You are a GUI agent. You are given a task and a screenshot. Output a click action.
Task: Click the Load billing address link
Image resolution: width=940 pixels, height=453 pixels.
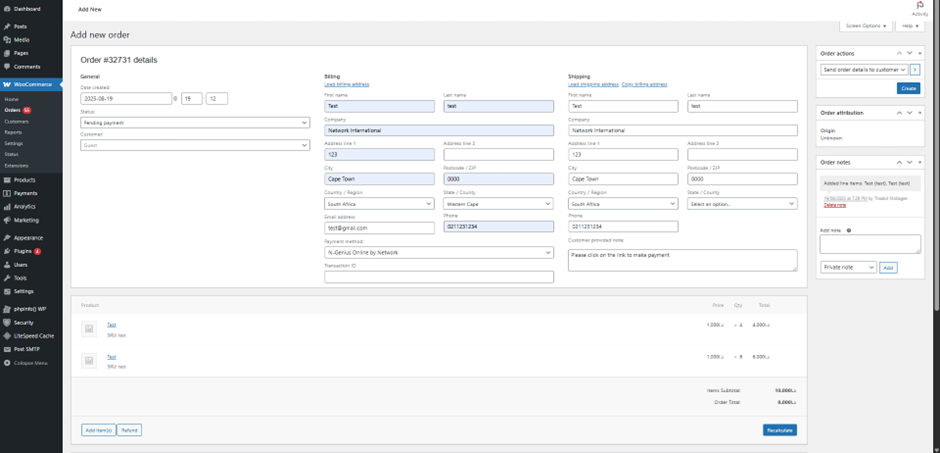(x=347, y=84)
